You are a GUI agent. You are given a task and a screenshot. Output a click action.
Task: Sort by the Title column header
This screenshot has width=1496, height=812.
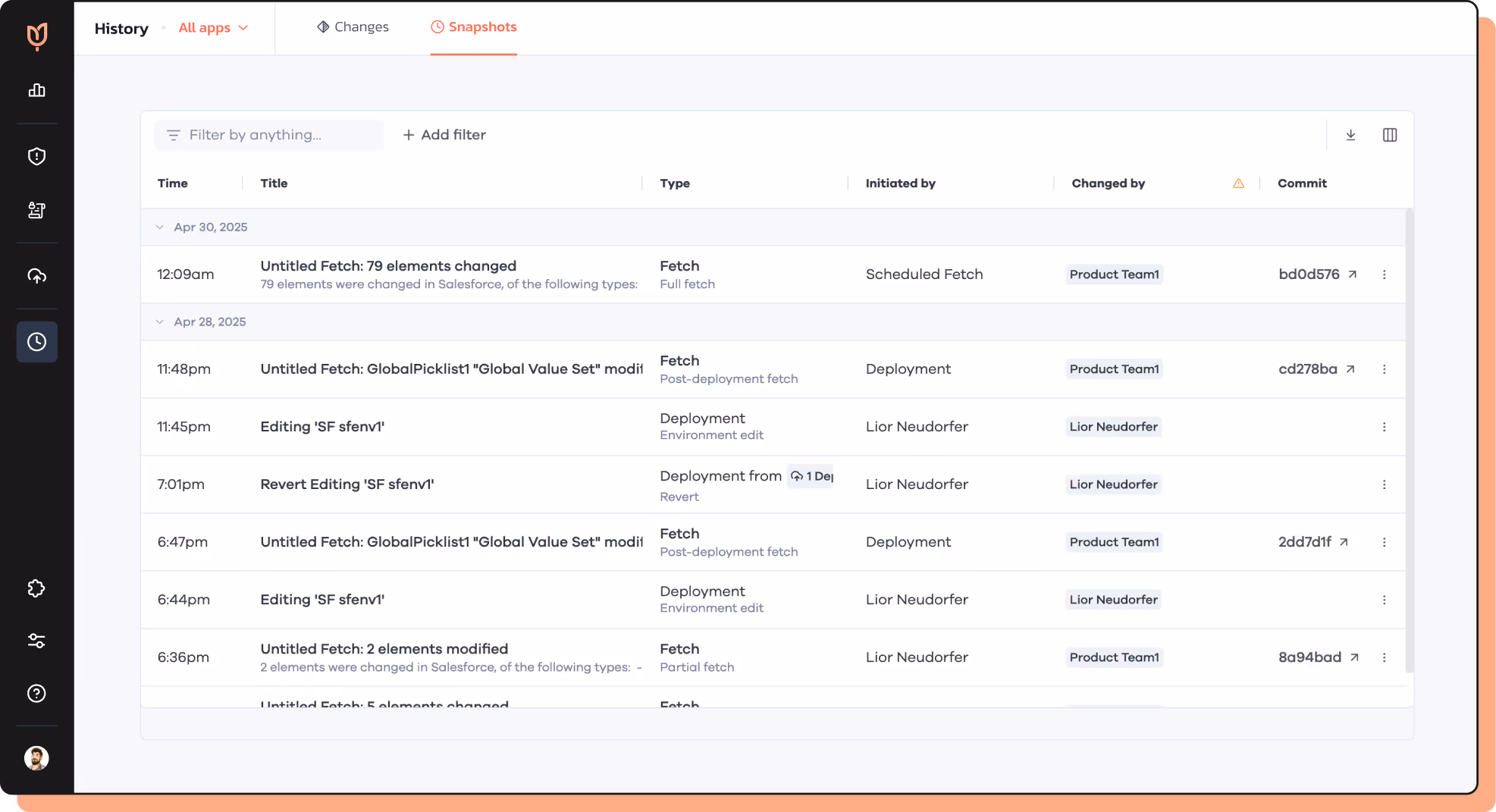pos(274,183)
